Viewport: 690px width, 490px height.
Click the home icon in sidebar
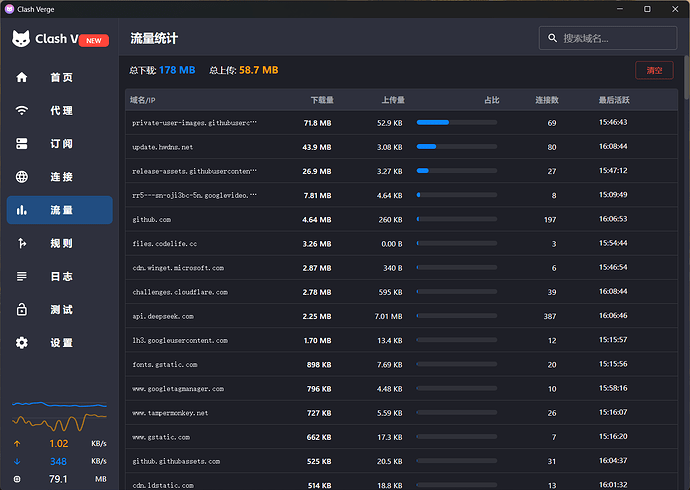22,77
